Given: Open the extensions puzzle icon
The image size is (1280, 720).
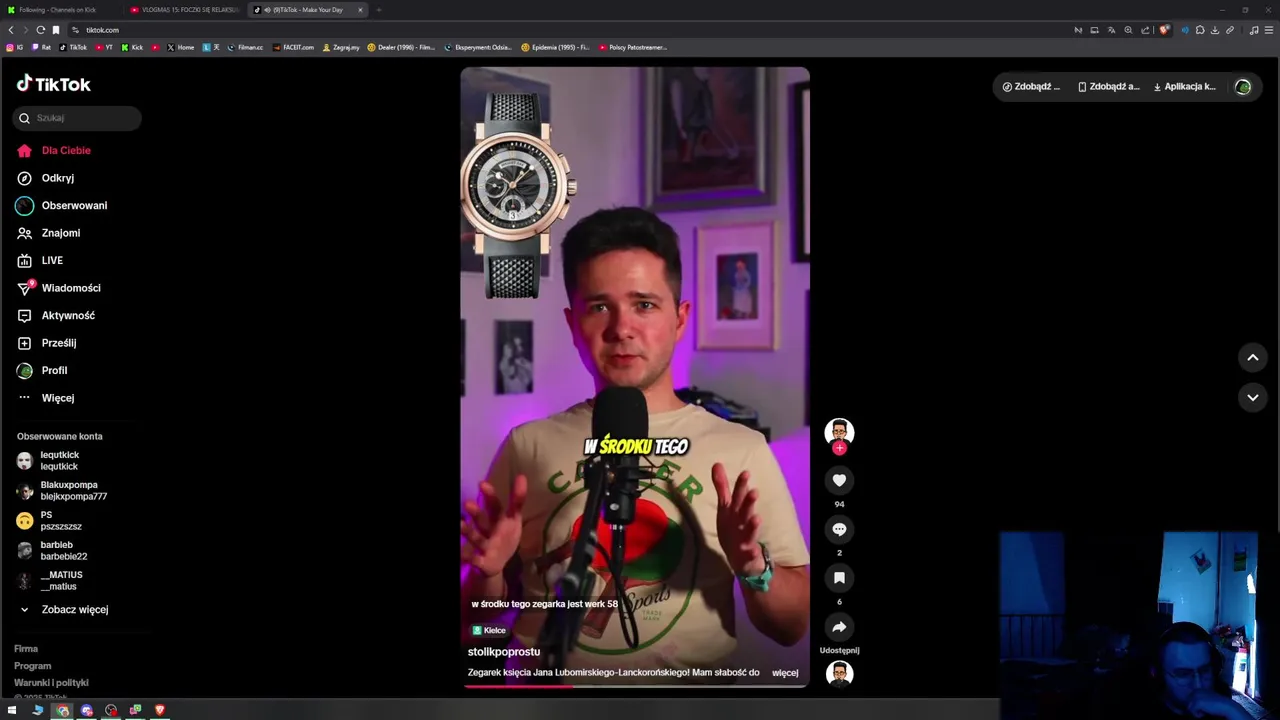Looking at the screenshot, I should coord(1199,30).
